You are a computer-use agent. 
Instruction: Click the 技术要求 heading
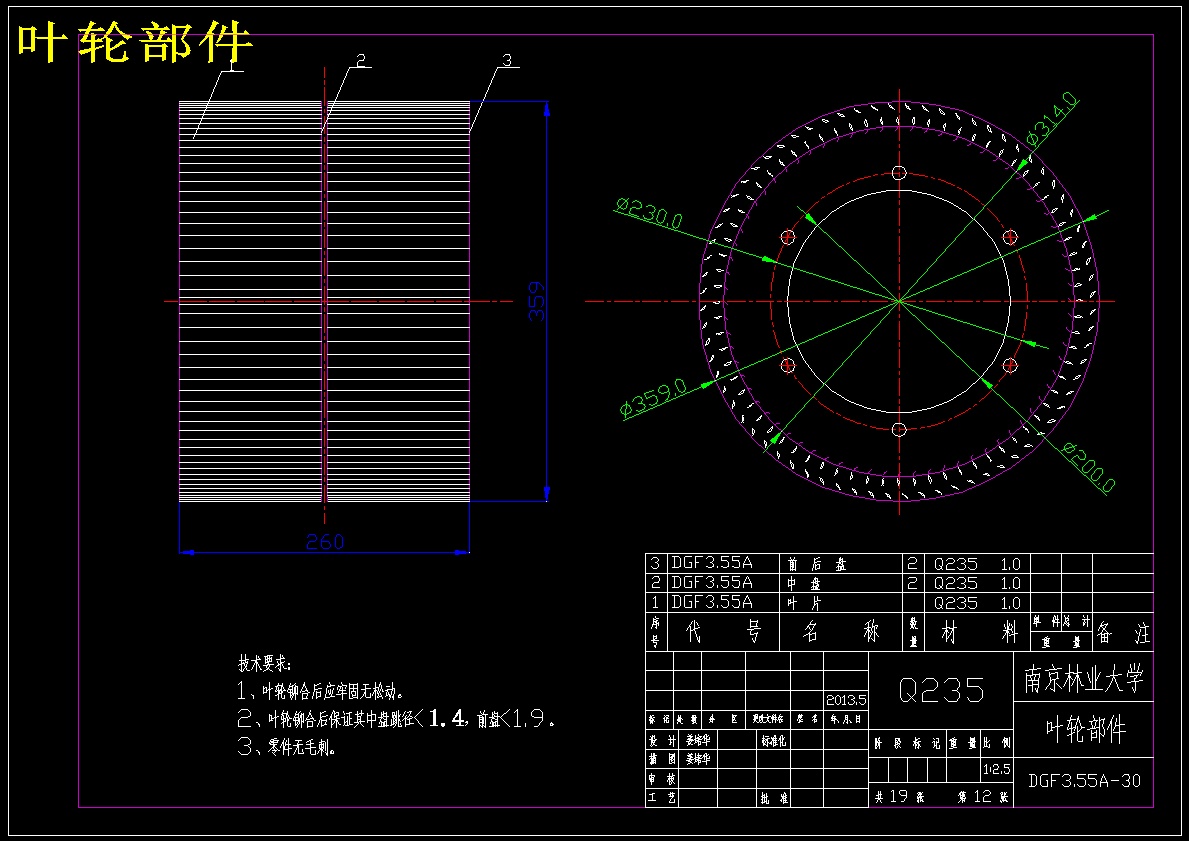(x=265, y=664)
